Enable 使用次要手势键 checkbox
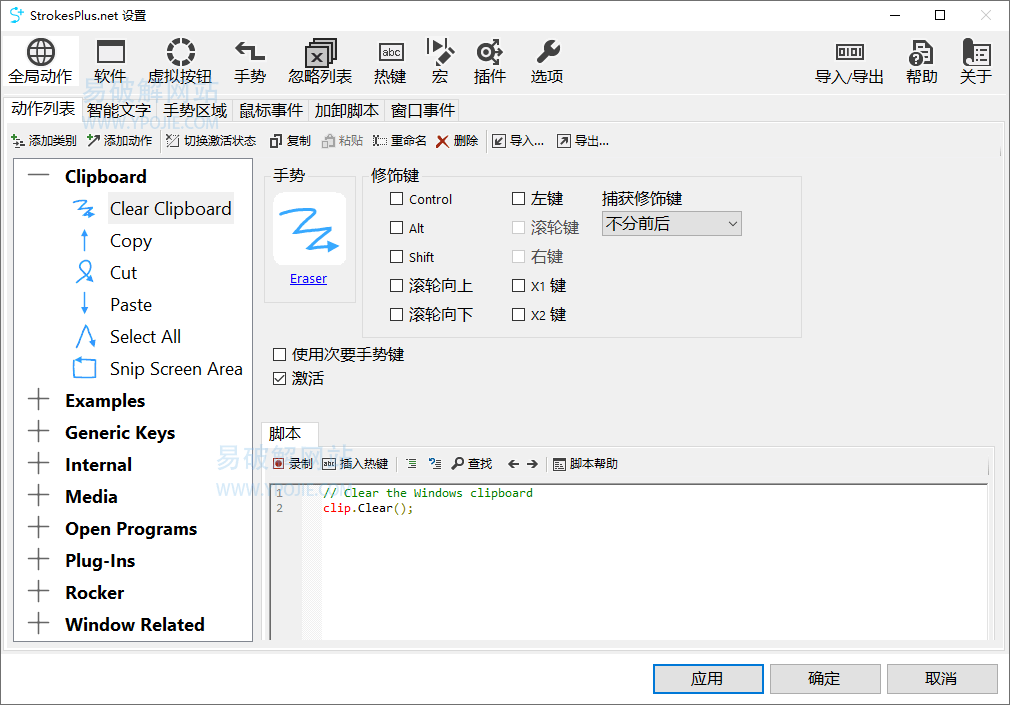The height and width of the screenshot is (705, 1010). pyautogui.click(x=279, y=354)
